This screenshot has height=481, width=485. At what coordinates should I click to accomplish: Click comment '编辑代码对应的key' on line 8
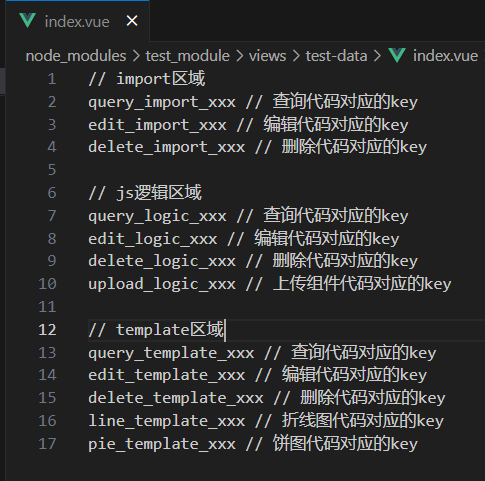(327, 239)
